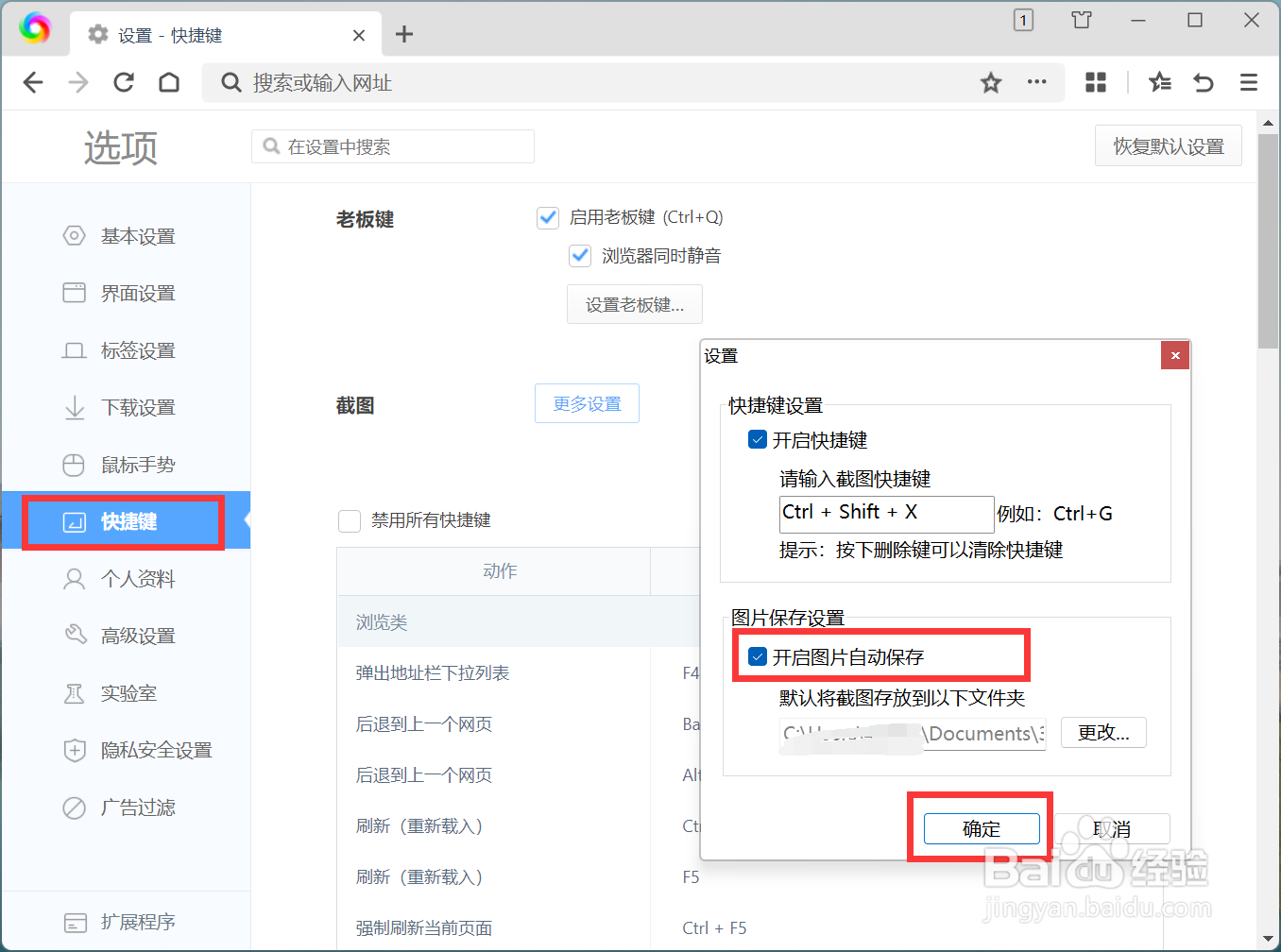Click the 更多设置 dropdown next to 截图

click(x=587, y=403)
